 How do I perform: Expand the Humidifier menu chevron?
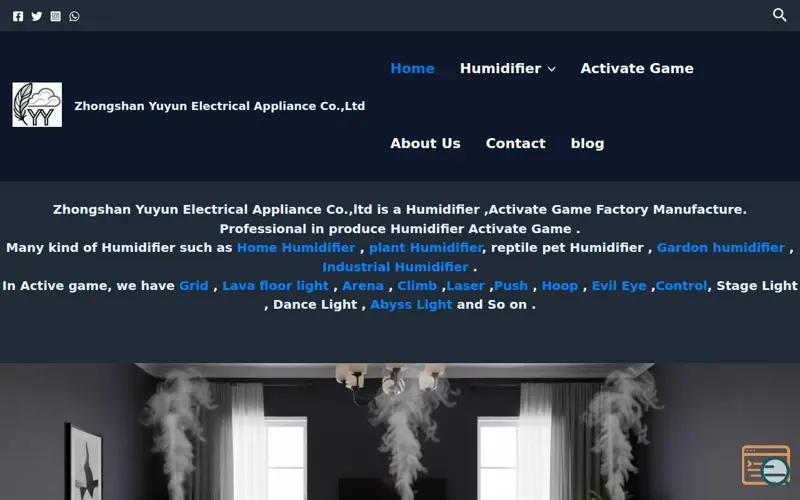coord(552,69)
